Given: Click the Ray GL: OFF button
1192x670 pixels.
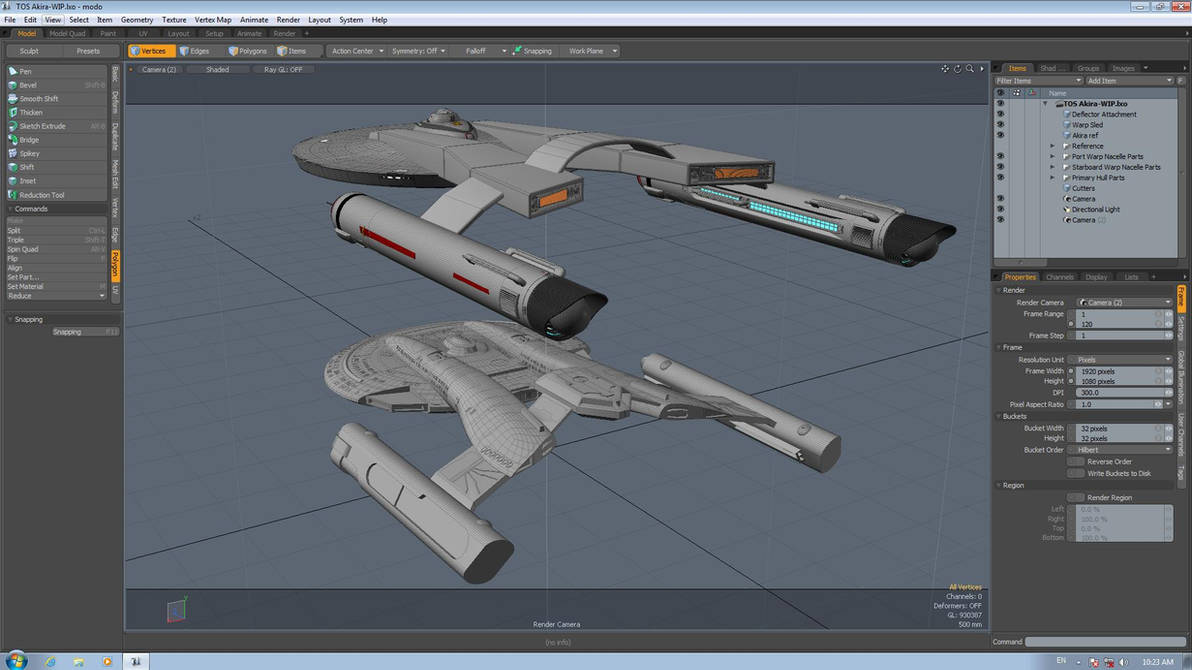Looking at the screenshot, I should (283, 69).
